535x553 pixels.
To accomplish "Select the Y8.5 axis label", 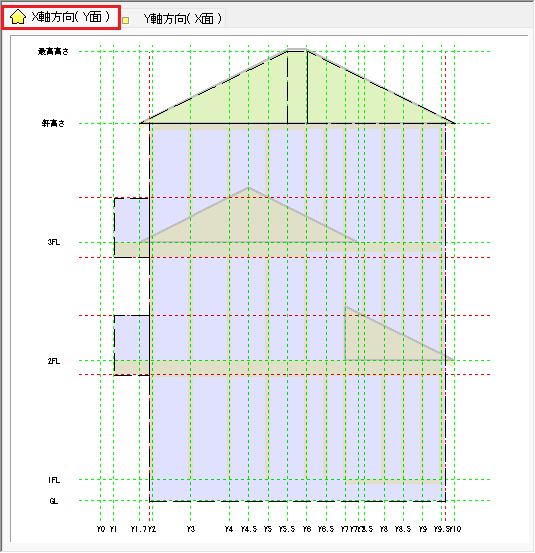I will [x=403, y=529].
